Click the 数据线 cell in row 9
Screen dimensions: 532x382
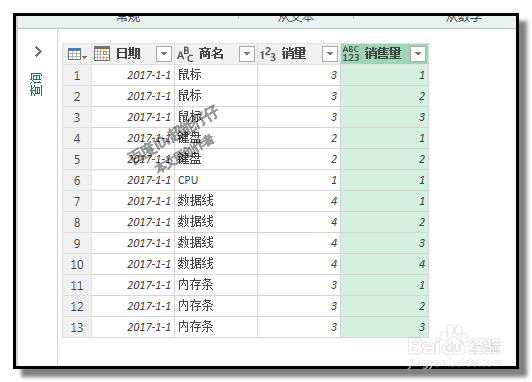[216, 244]
